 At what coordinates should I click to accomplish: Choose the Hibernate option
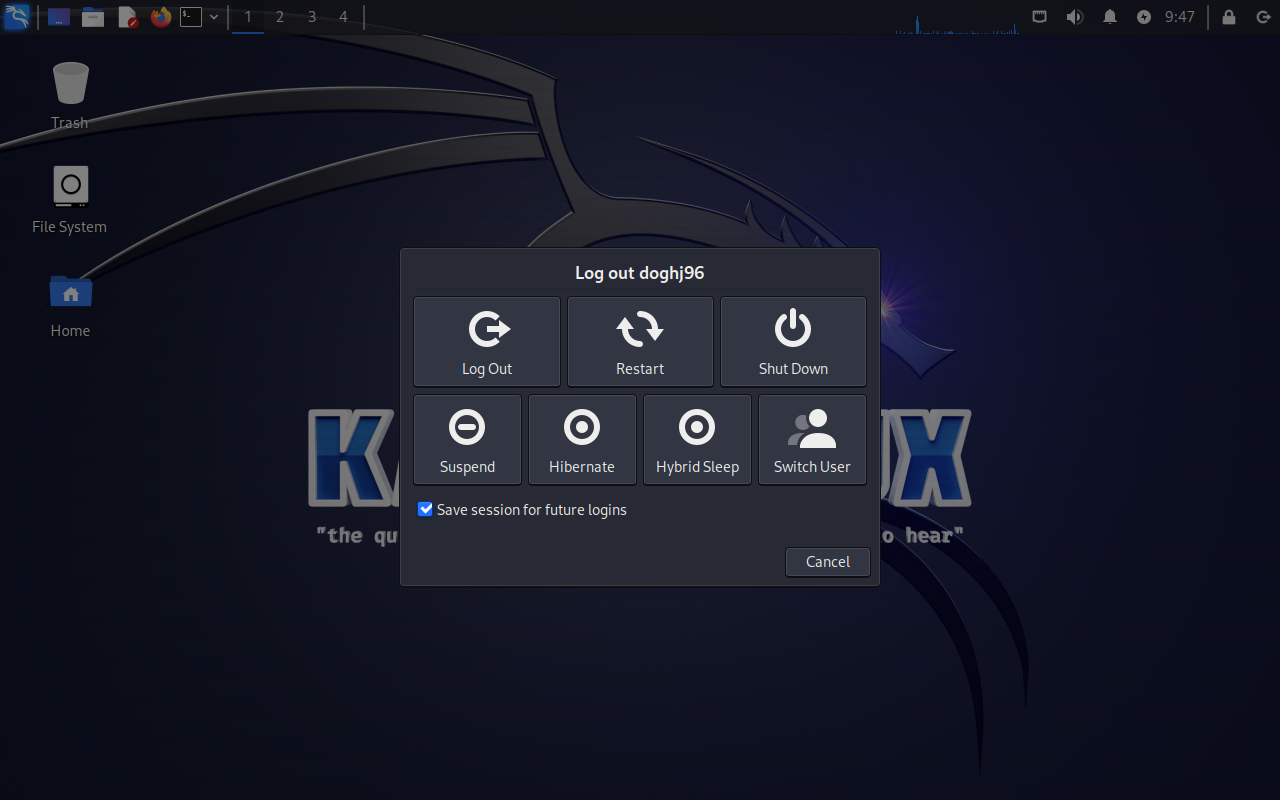[x=582, y=439]
